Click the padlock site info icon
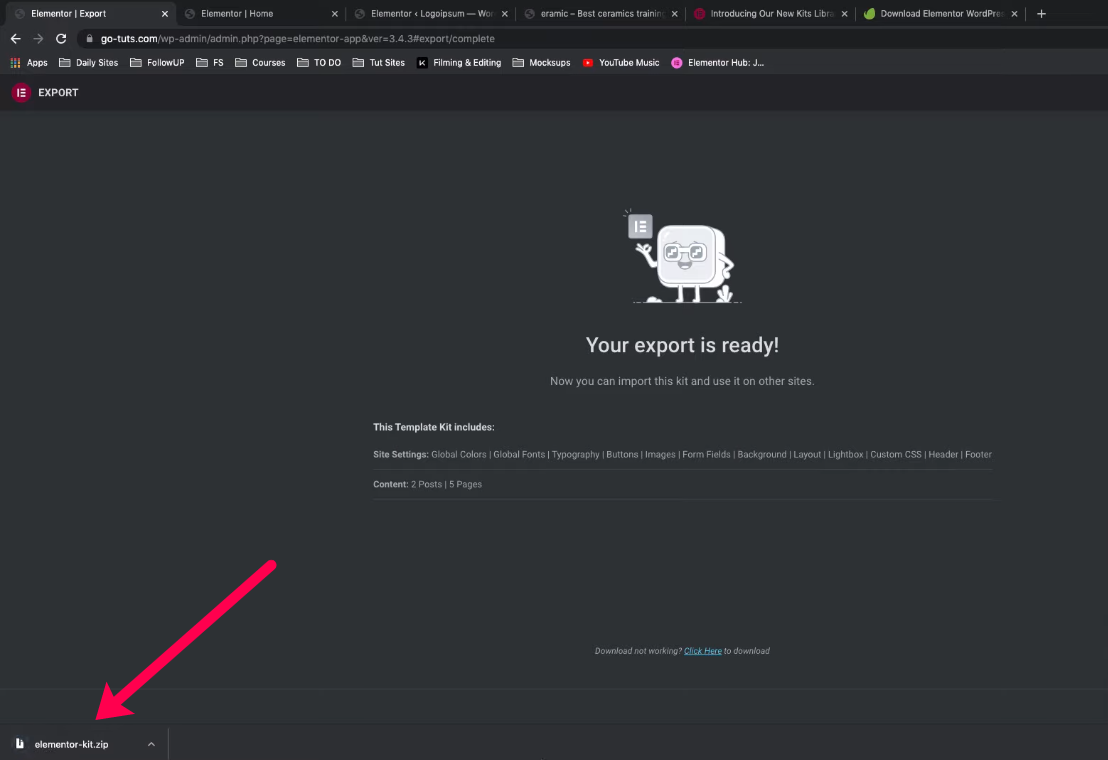 click(x=89, y=39)
